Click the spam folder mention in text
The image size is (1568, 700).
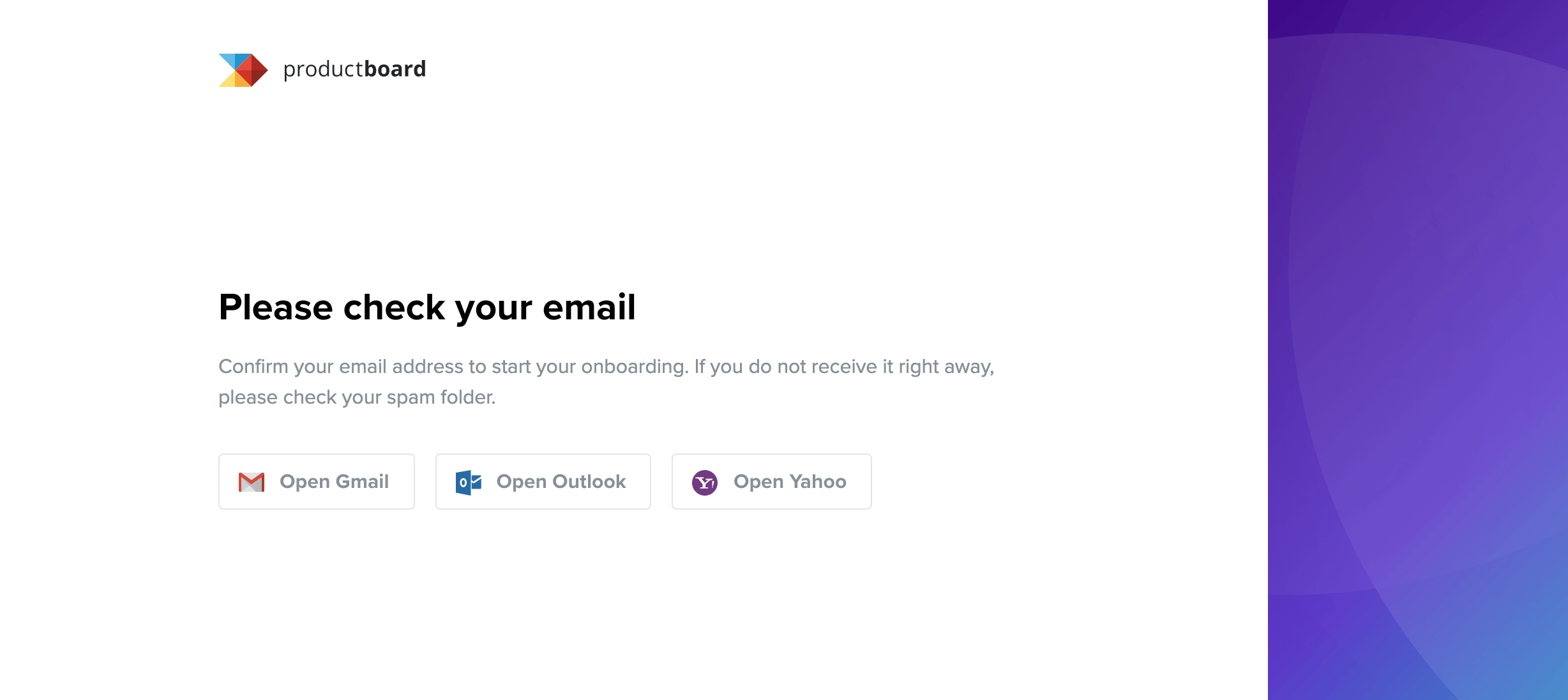click(x=441, y=397)
